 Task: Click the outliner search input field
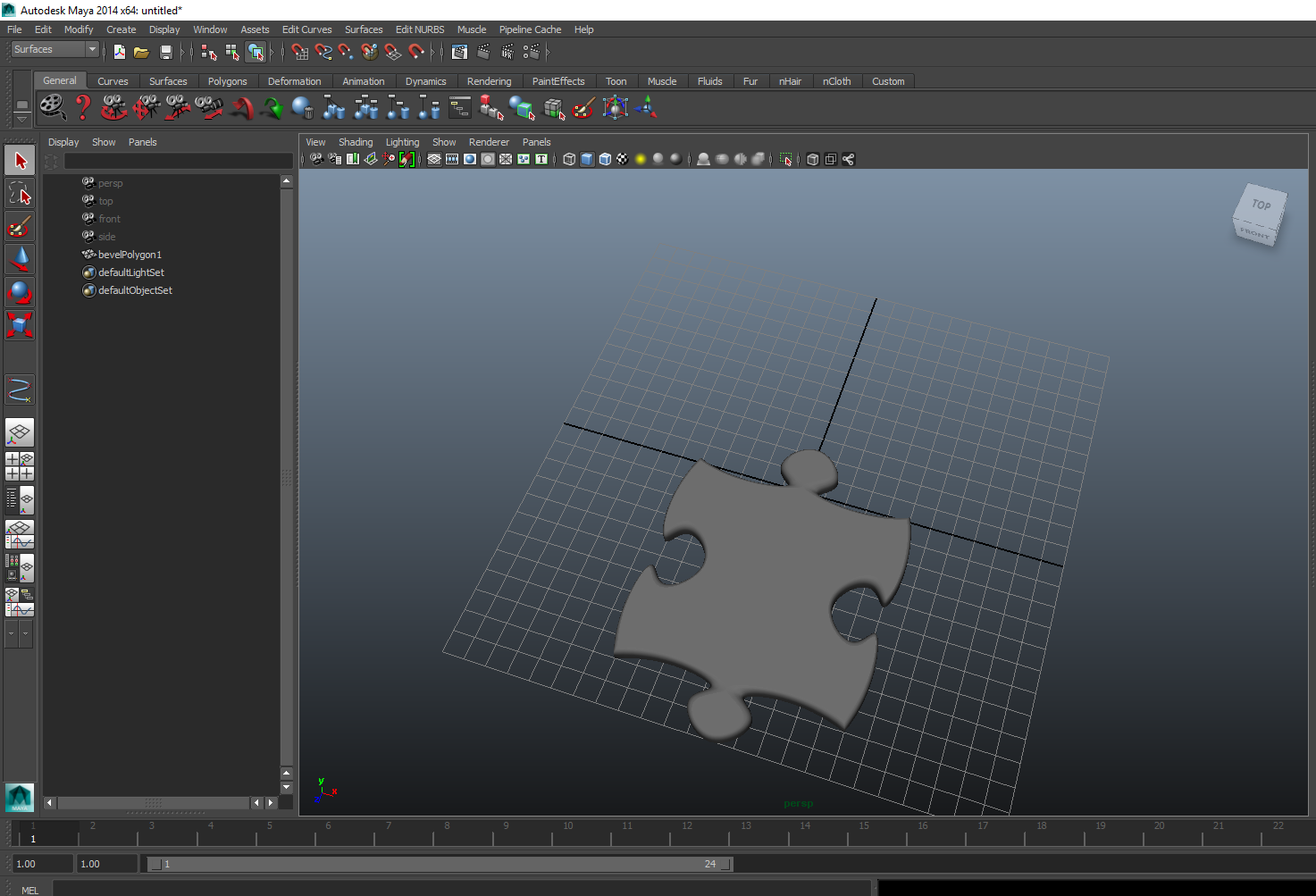[178, 162]
